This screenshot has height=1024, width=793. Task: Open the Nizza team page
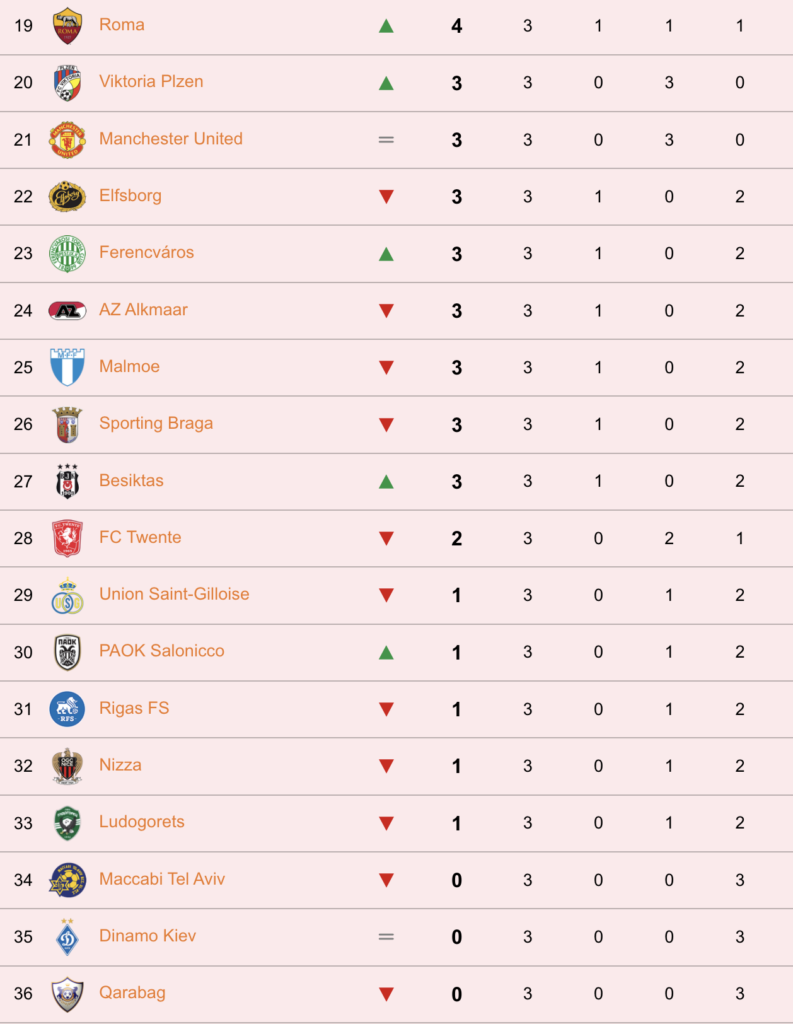[120, 765]
